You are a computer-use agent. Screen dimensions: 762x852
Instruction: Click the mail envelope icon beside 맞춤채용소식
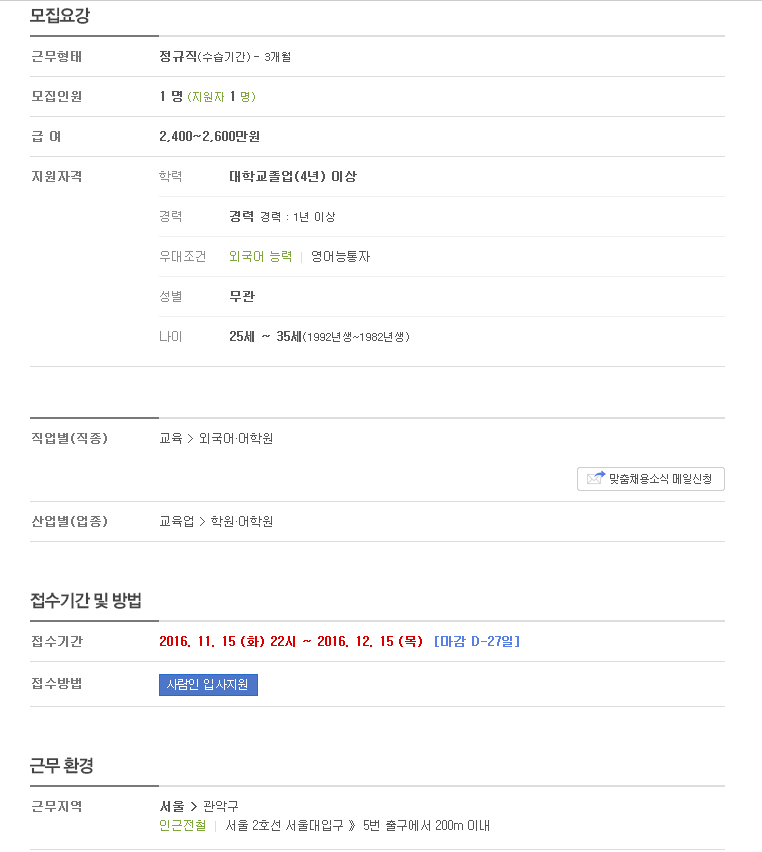(x=596, y=478)
